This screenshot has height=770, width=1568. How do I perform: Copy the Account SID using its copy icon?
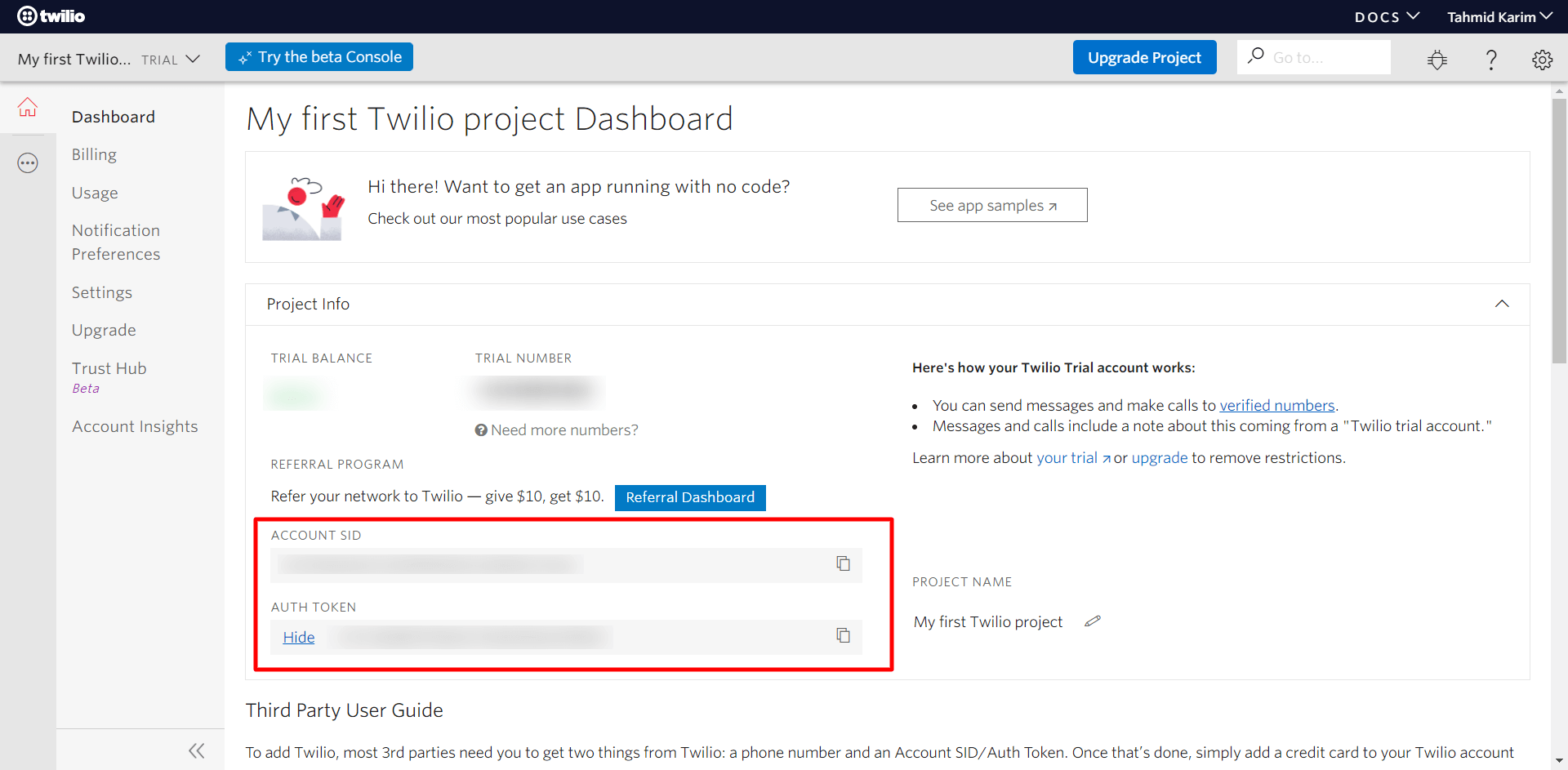point(843,563)
